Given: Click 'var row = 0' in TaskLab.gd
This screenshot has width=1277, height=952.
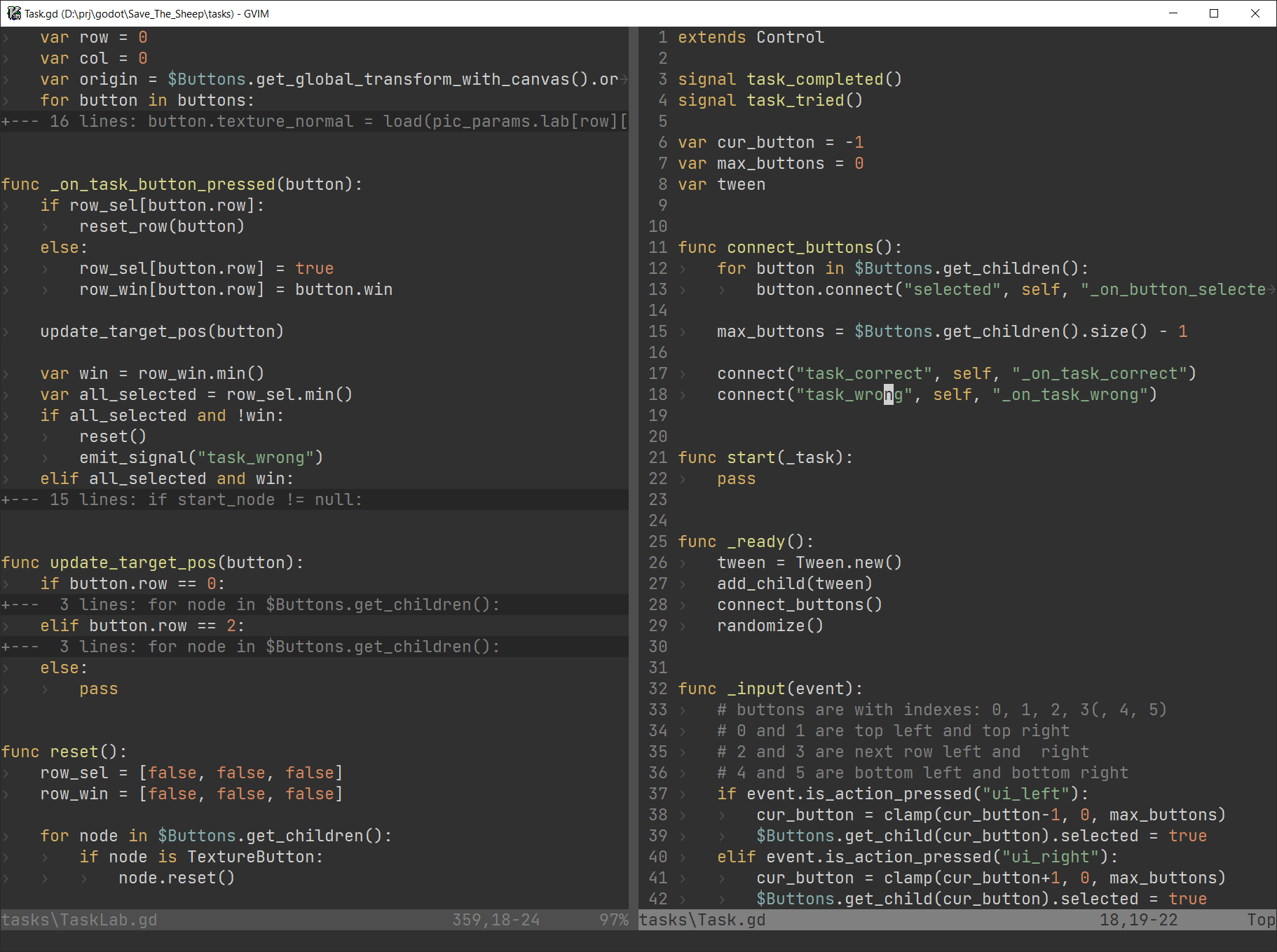Looking at the screenshot, I should pos(94,37).
